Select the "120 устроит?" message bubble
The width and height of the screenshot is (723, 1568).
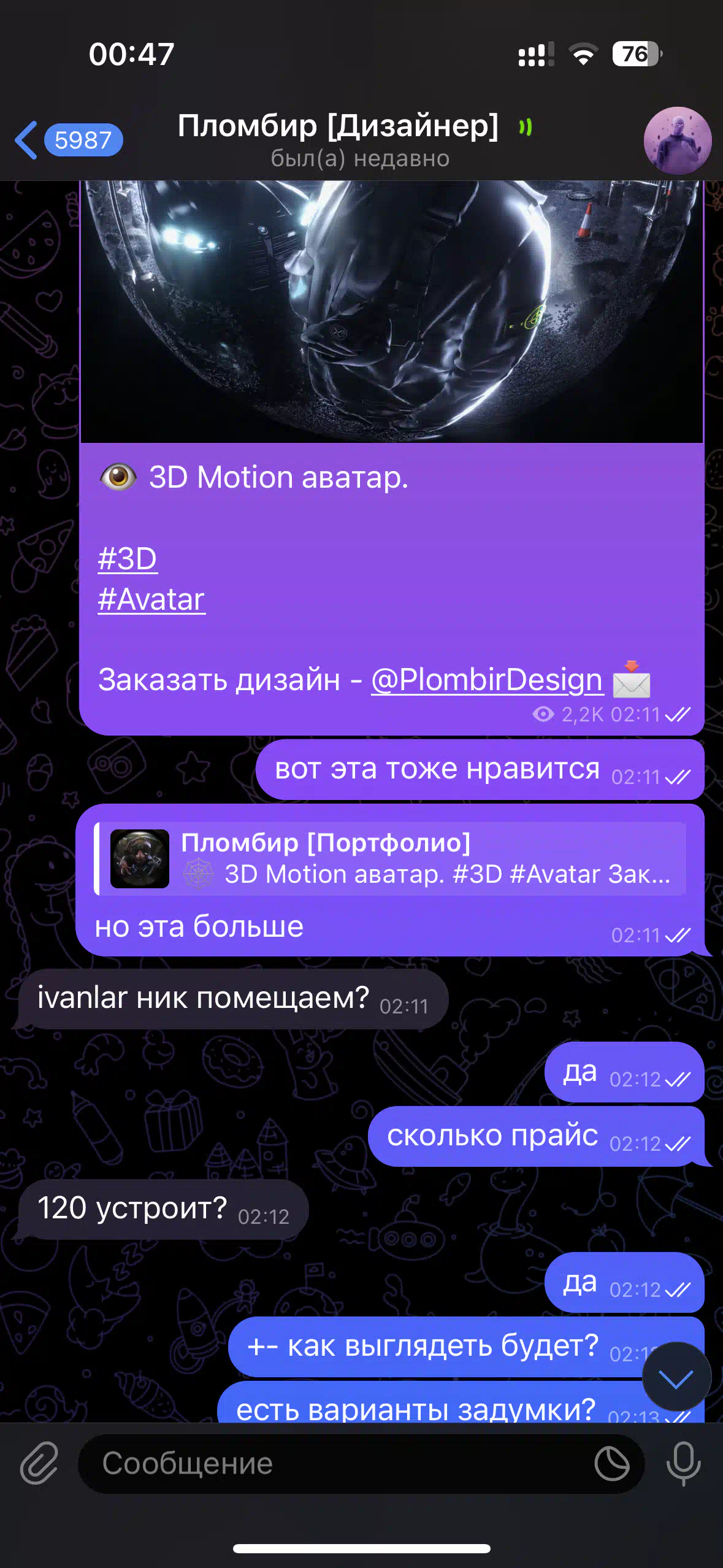tap(163, 1209)
